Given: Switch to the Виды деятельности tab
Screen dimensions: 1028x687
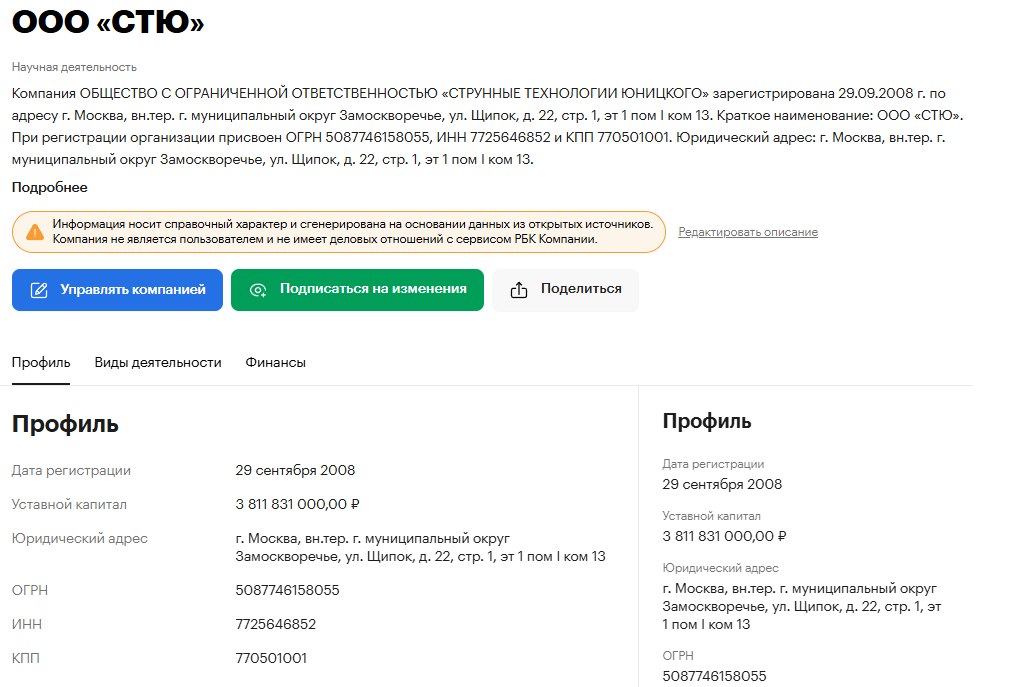Looking at the screenshot, I should tap(158, 363).
